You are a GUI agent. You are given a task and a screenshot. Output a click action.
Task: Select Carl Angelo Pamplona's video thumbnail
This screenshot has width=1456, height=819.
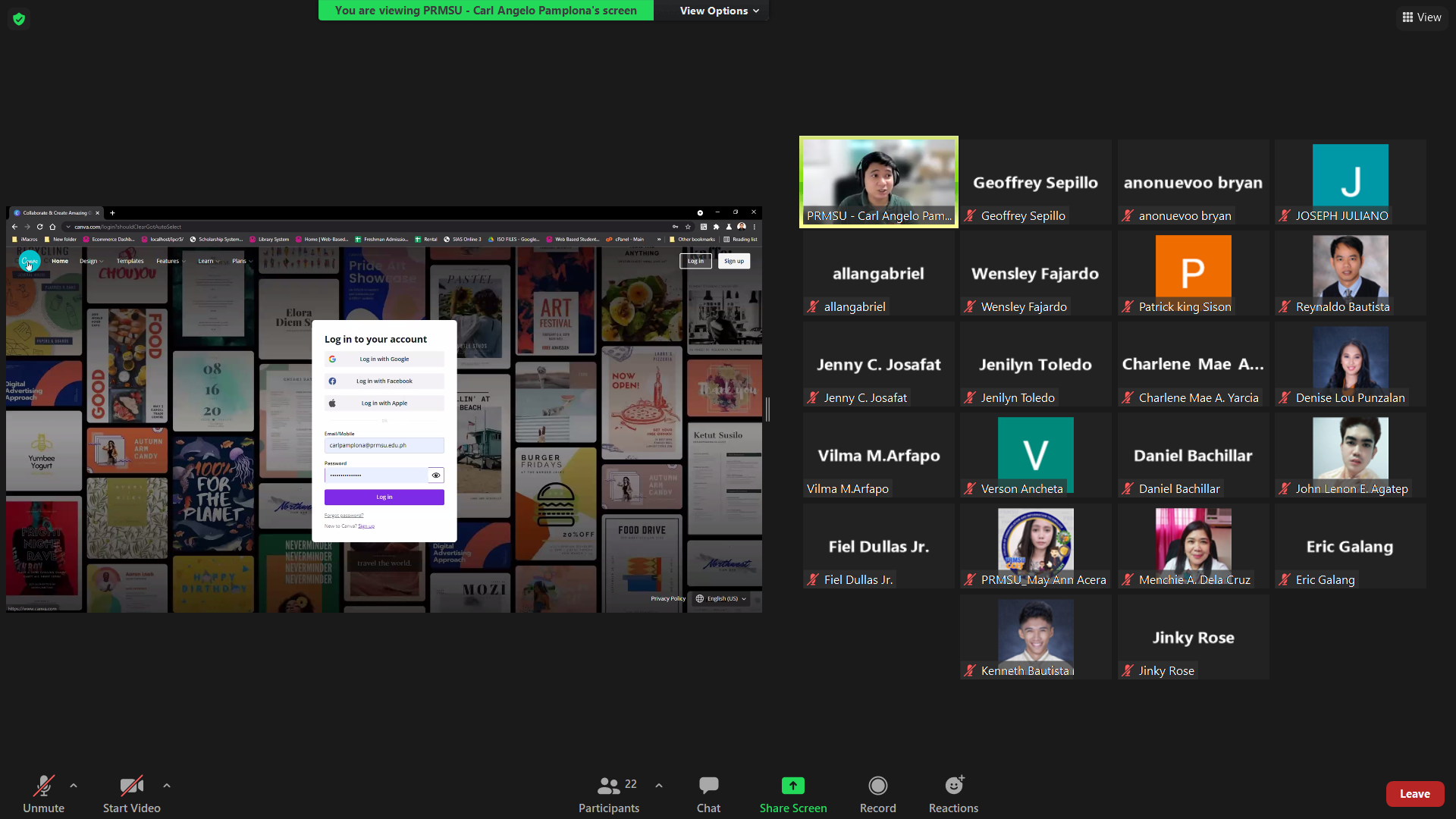click(x=878, y=182)
